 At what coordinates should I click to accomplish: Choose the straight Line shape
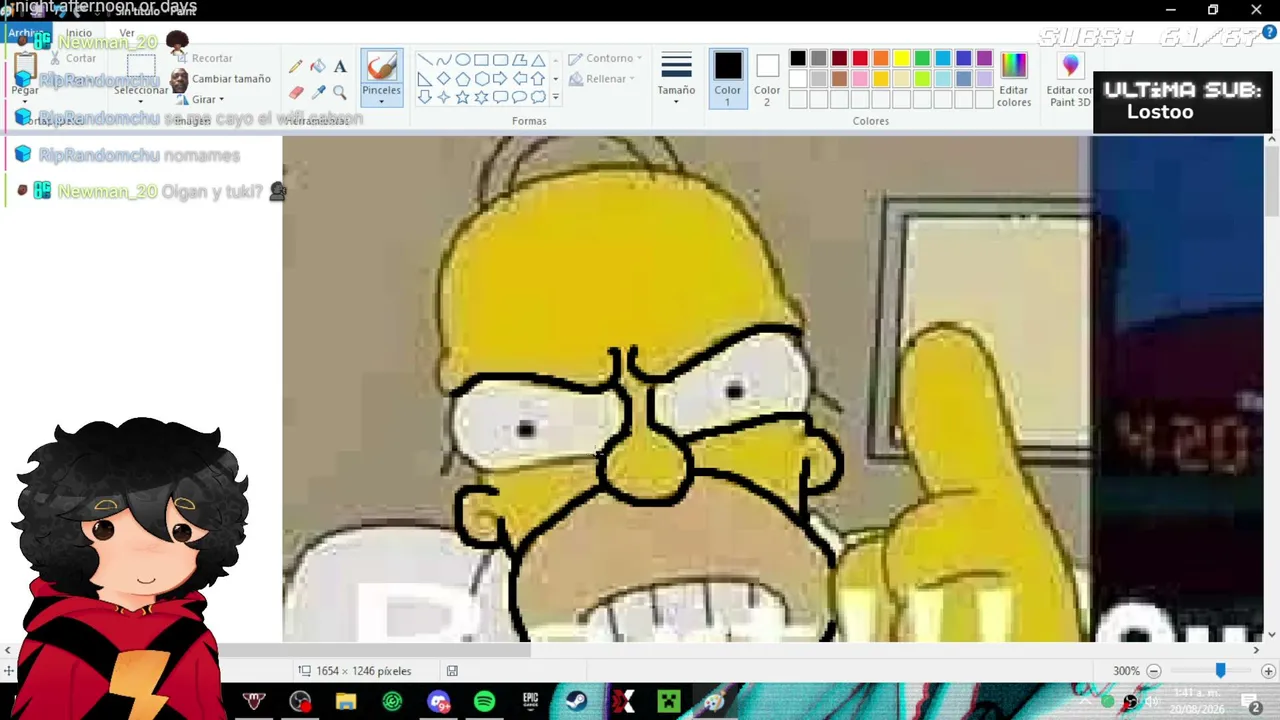(424, 60)
